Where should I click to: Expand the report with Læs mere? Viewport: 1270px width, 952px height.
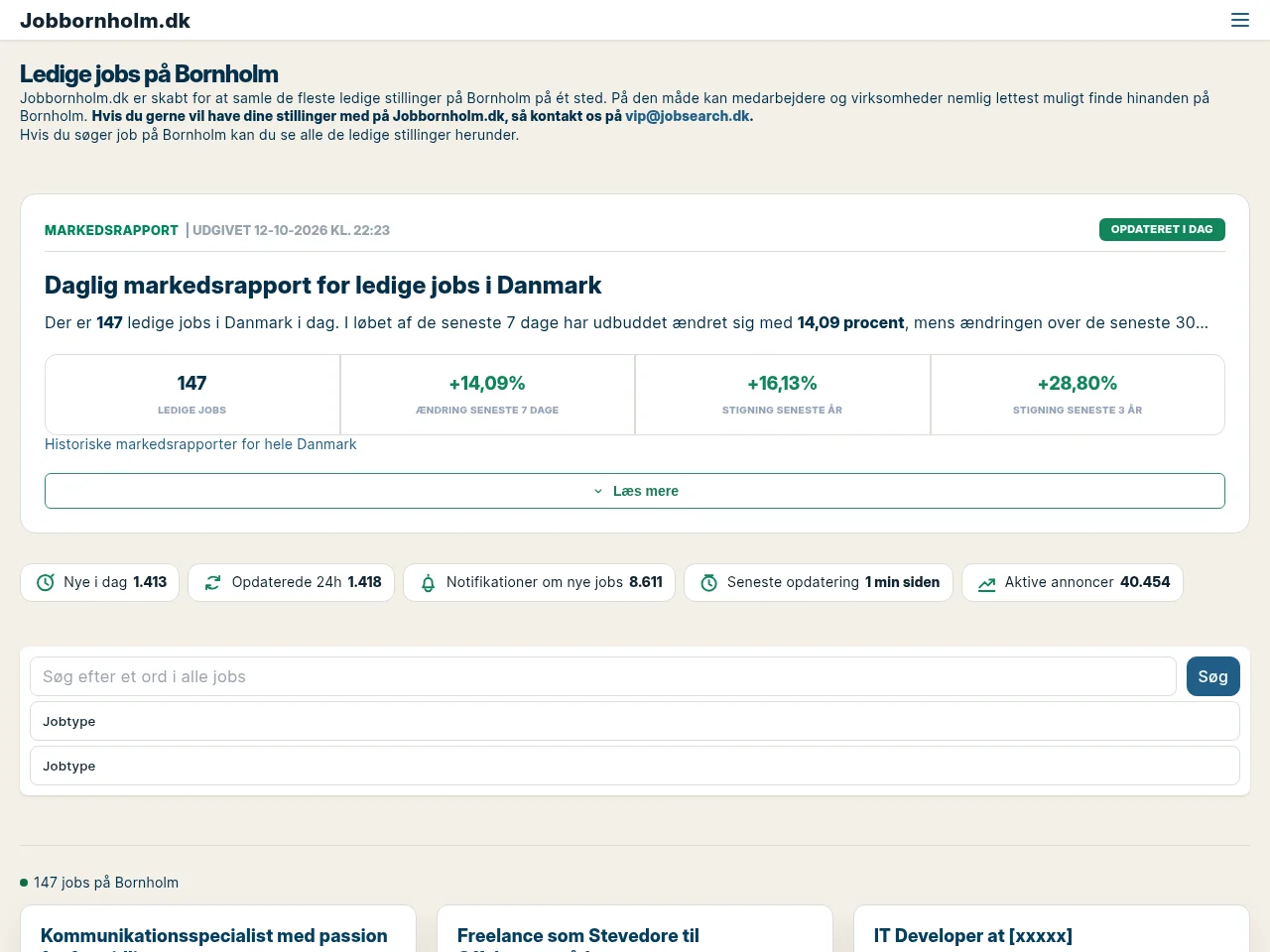[635, 491]
